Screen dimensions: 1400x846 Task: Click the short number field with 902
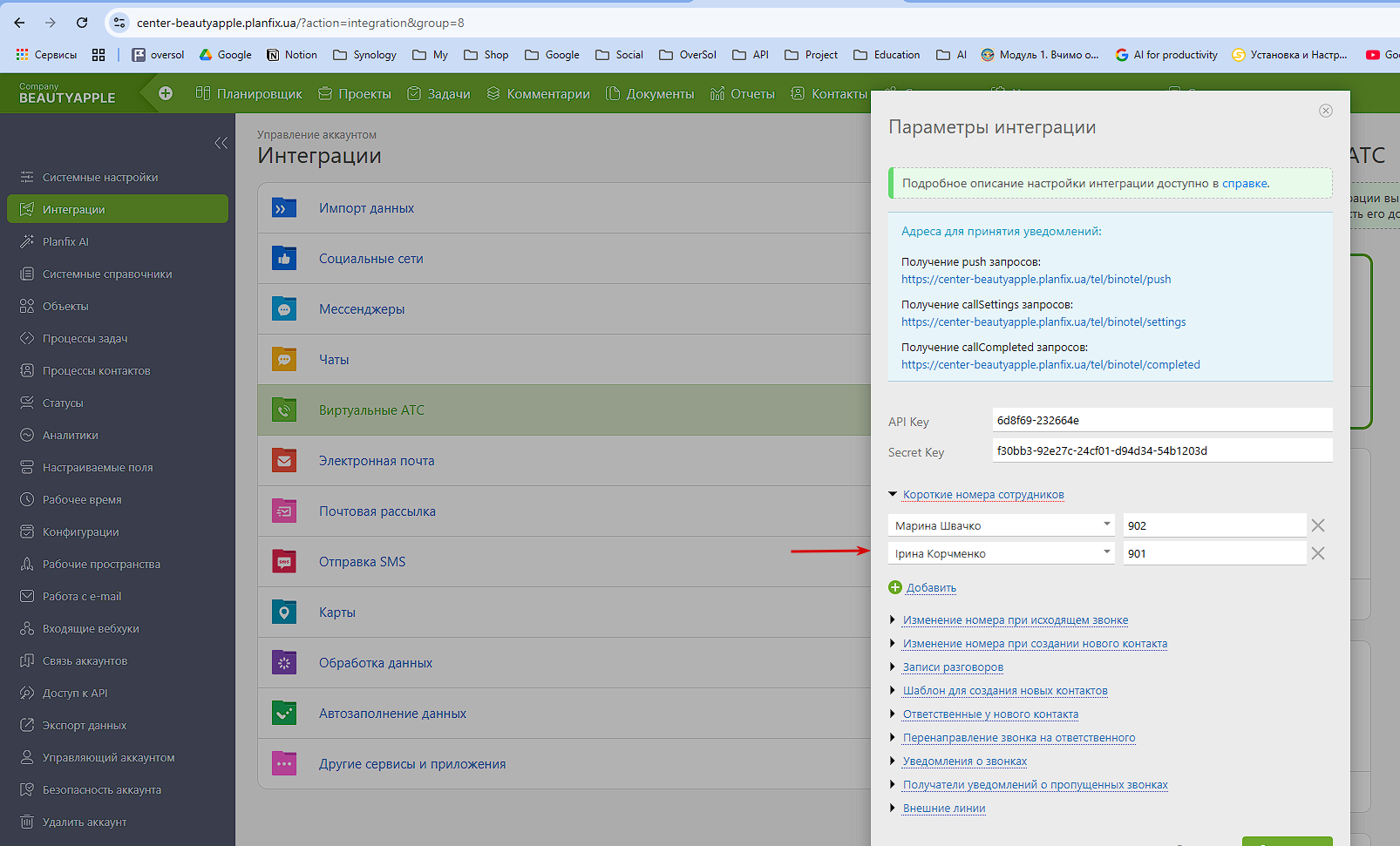tap(1215, 525)
